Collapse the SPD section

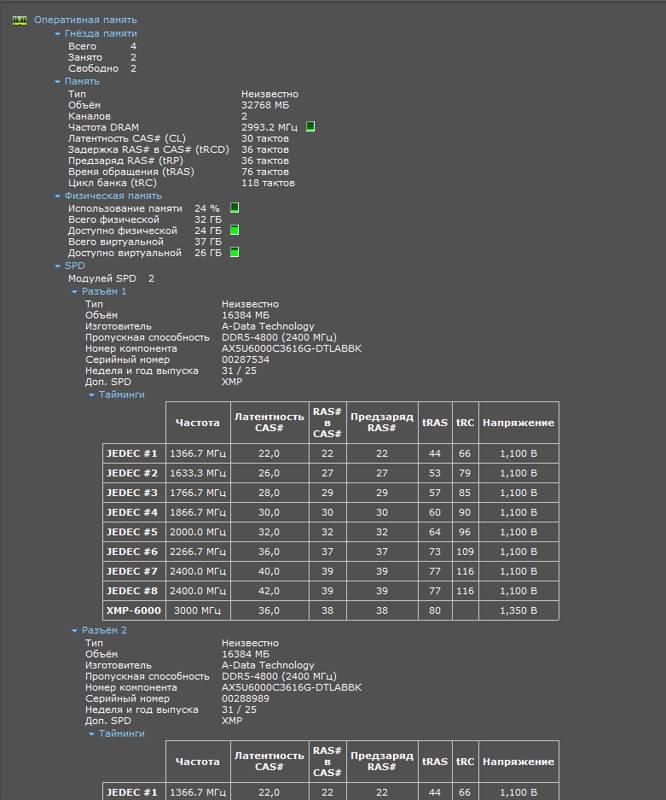tap(57, 266)
